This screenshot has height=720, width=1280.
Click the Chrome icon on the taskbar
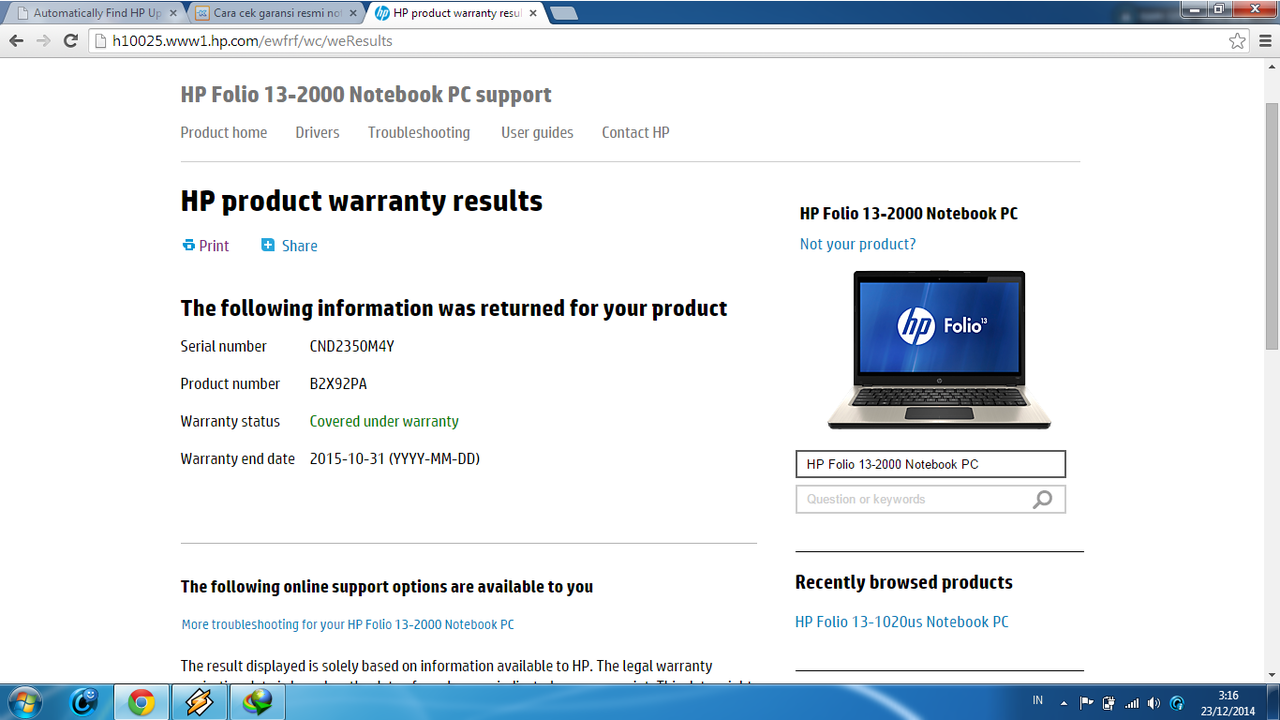tap(141, 702)
